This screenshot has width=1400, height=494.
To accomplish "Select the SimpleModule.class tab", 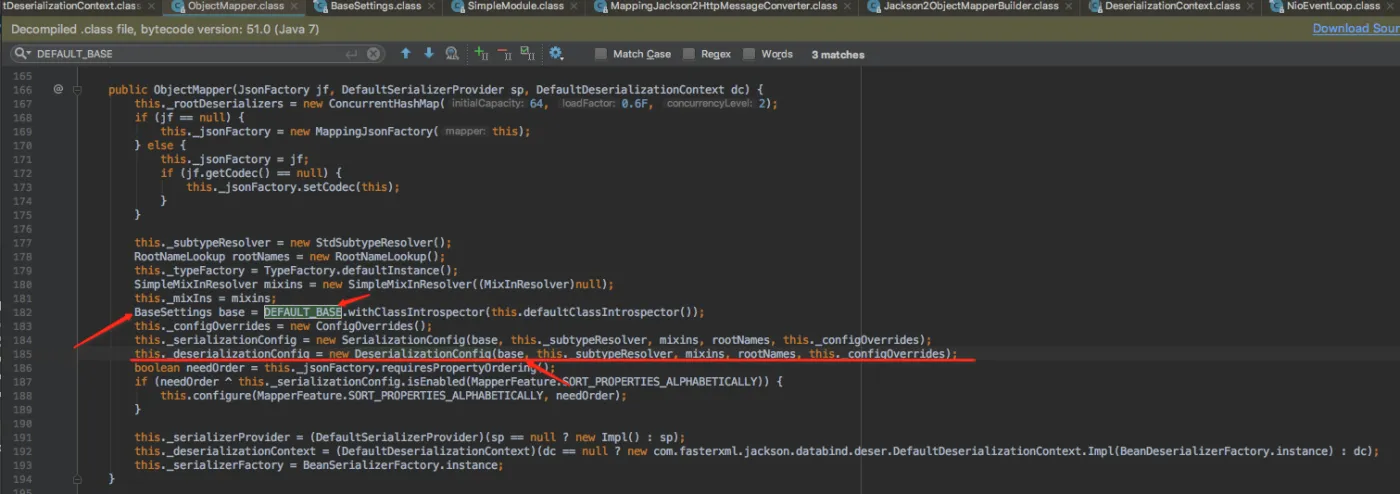I will (x=516, y=6).
